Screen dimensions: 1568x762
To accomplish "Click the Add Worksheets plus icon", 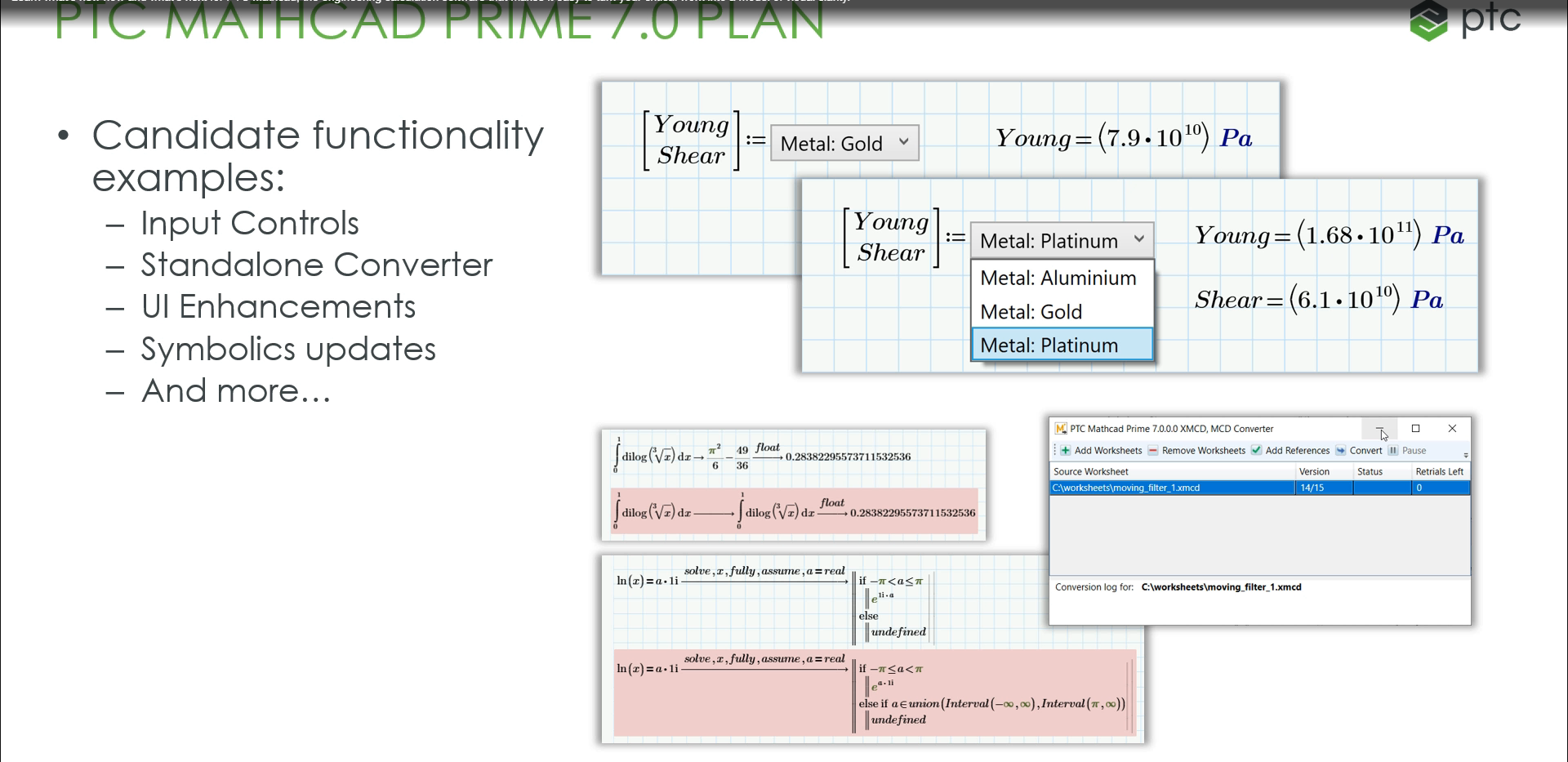I will click(x=1065, y=451).
